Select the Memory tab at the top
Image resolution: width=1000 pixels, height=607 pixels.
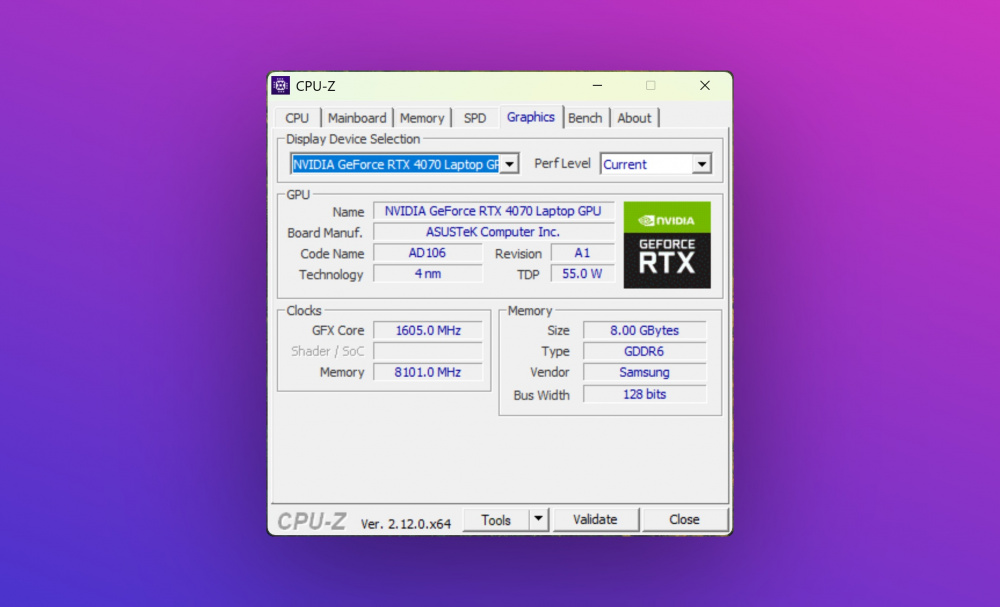coord(422,118)
